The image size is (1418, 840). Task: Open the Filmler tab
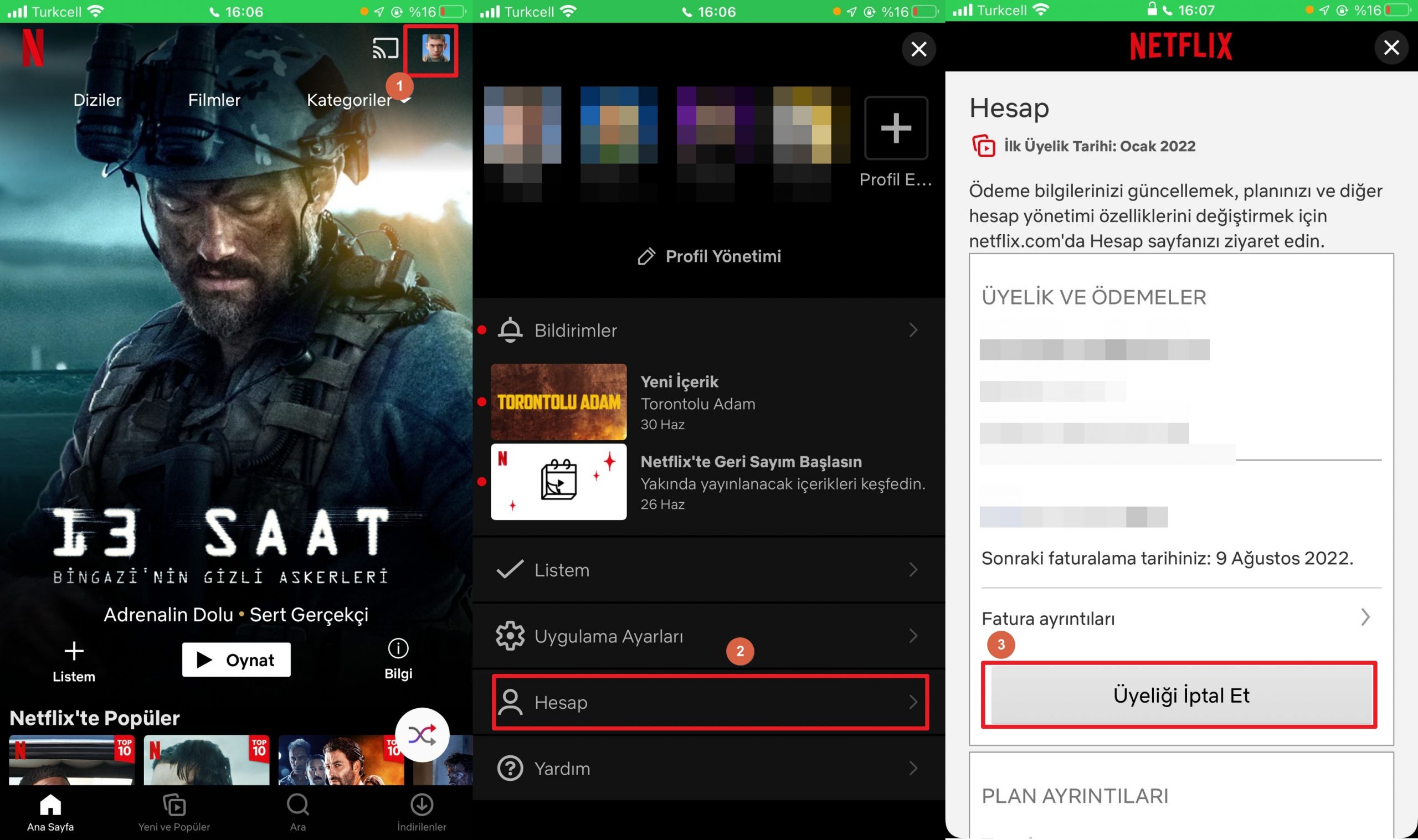click(214, 100)
